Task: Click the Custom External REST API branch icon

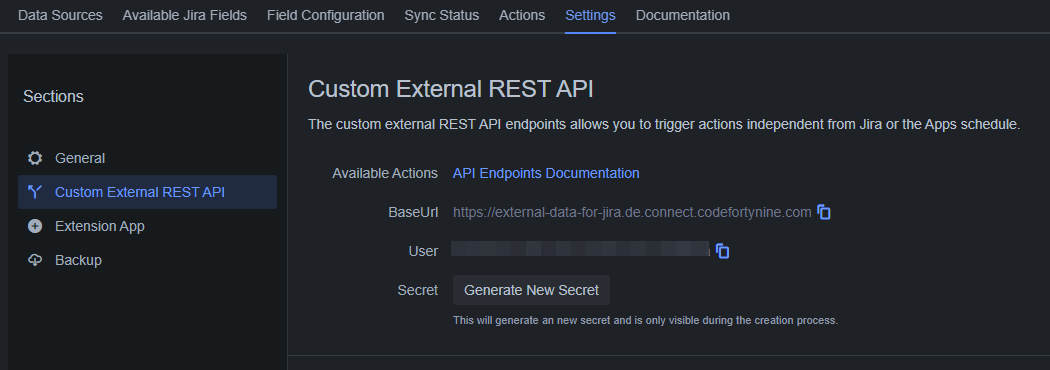Action: coord(35,192)
